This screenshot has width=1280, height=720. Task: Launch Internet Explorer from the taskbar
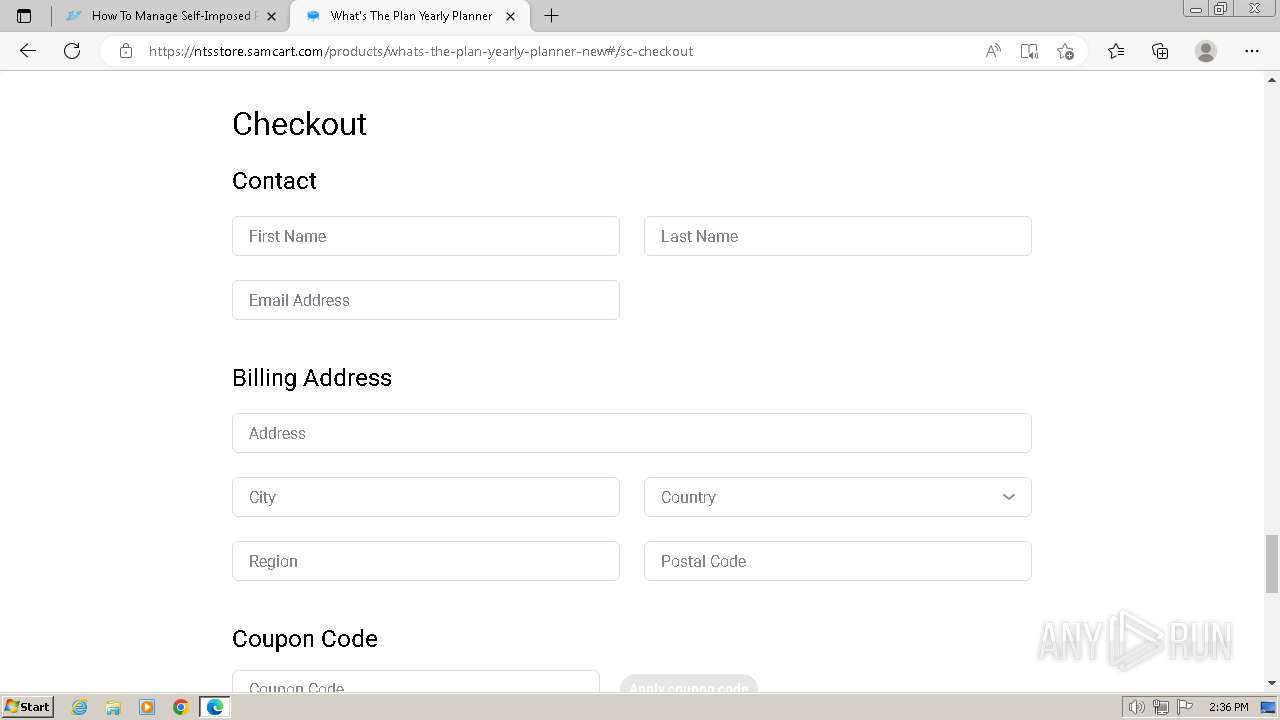80,707
